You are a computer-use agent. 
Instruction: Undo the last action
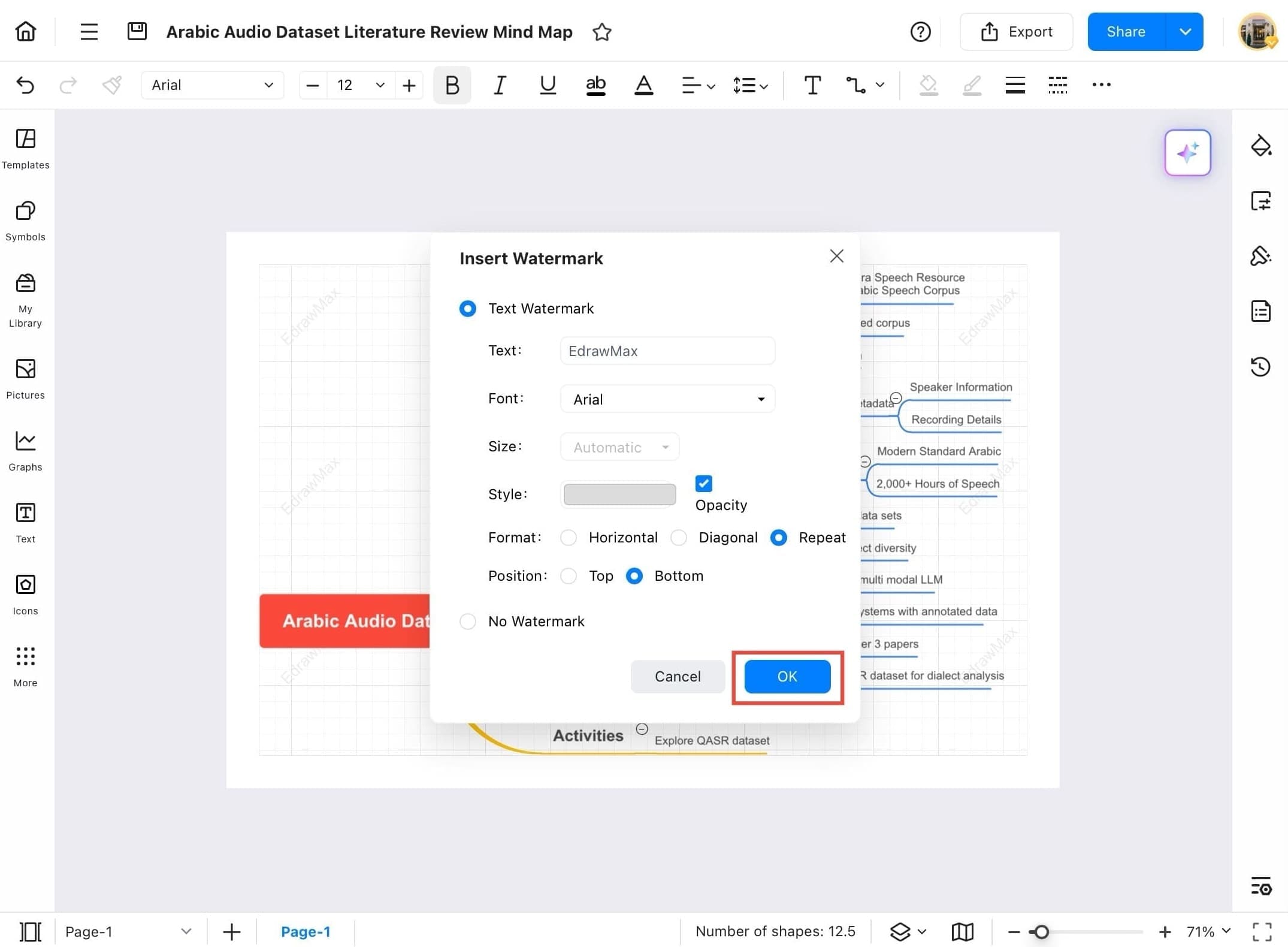coord(25,85)
